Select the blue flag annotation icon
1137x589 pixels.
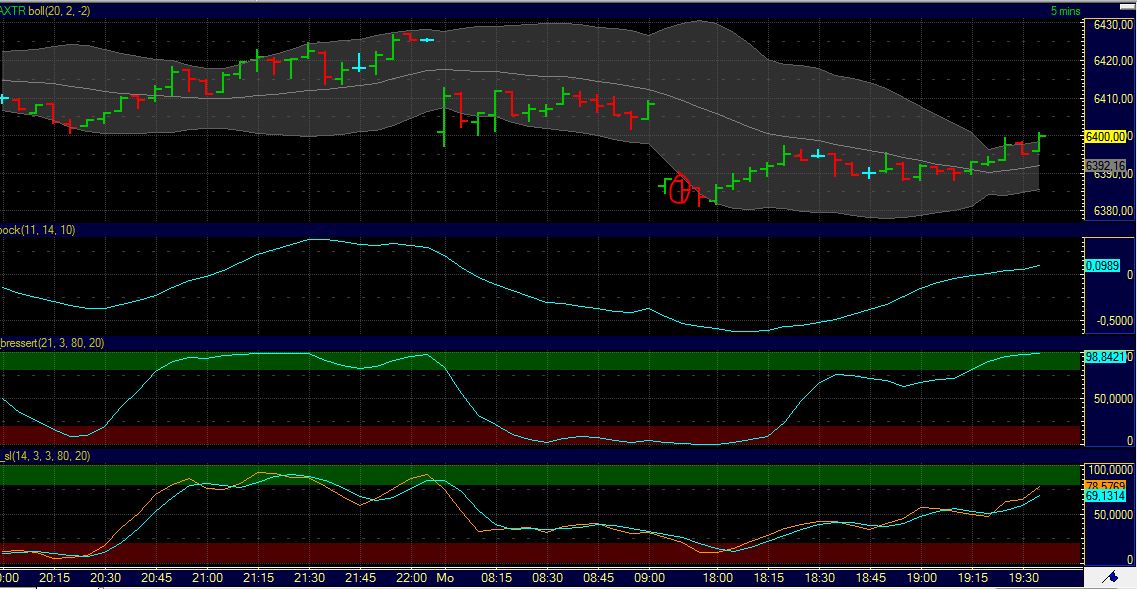click(x=1110, y=577)
